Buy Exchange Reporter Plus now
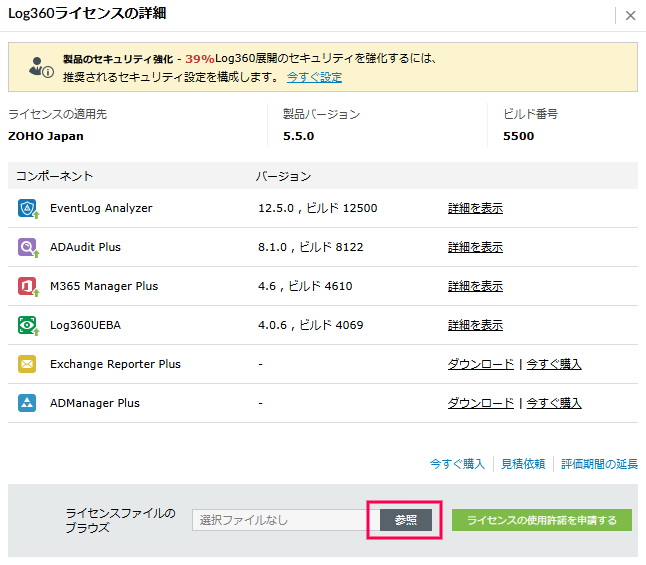 554,364
